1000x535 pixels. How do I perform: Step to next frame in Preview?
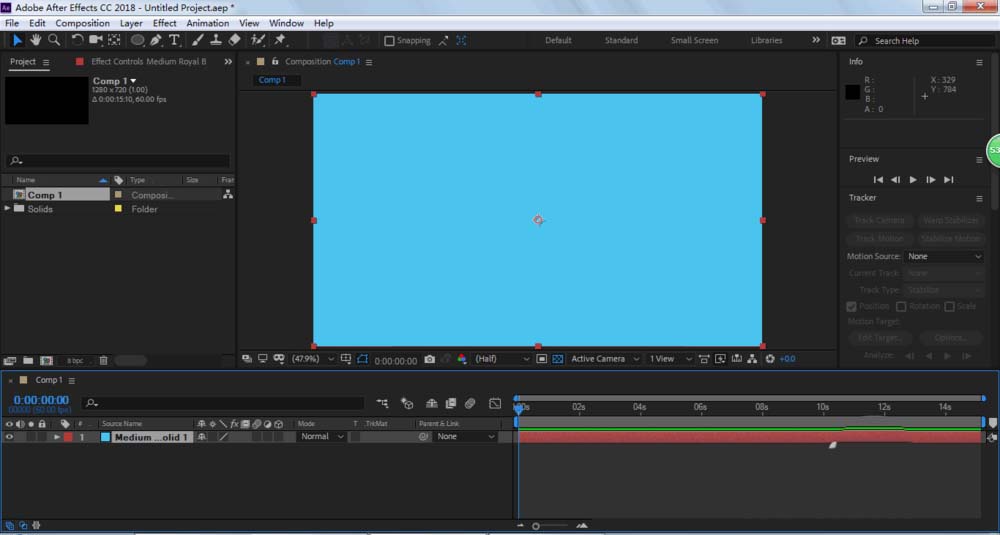pyautogui.click(x=930, y=180)
